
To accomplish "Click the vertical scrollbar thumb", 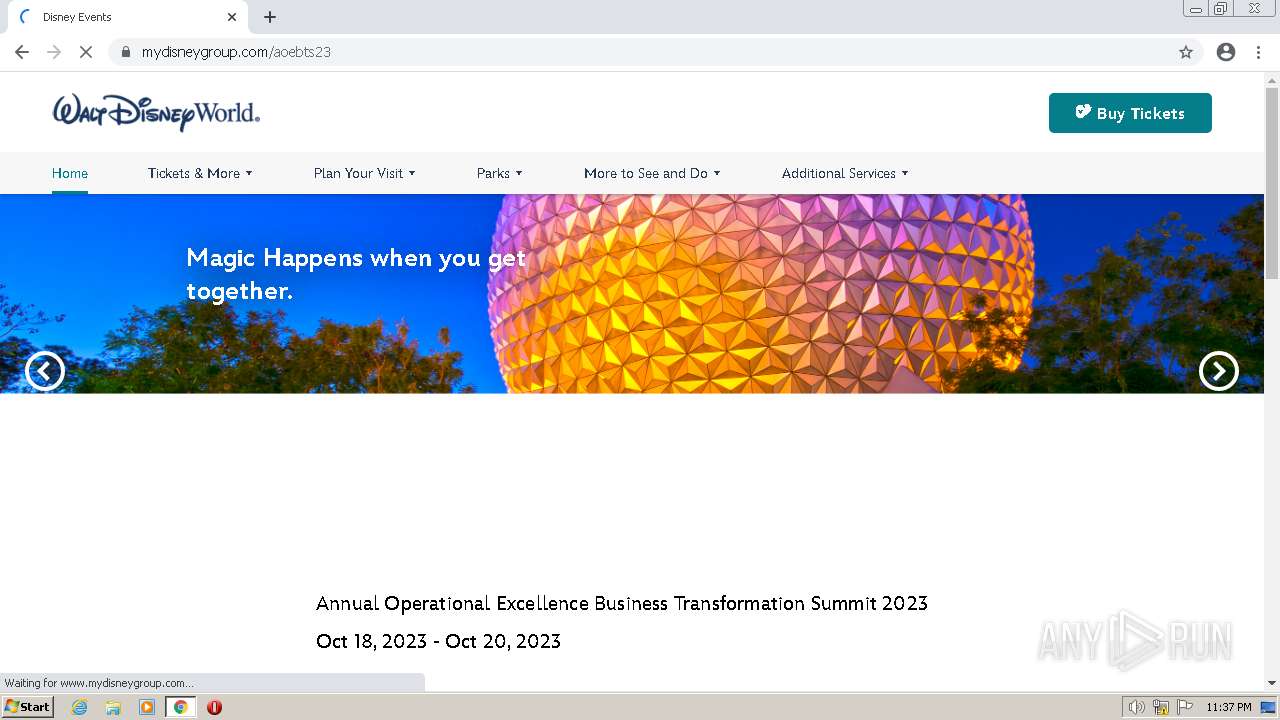I will 1272,183.
